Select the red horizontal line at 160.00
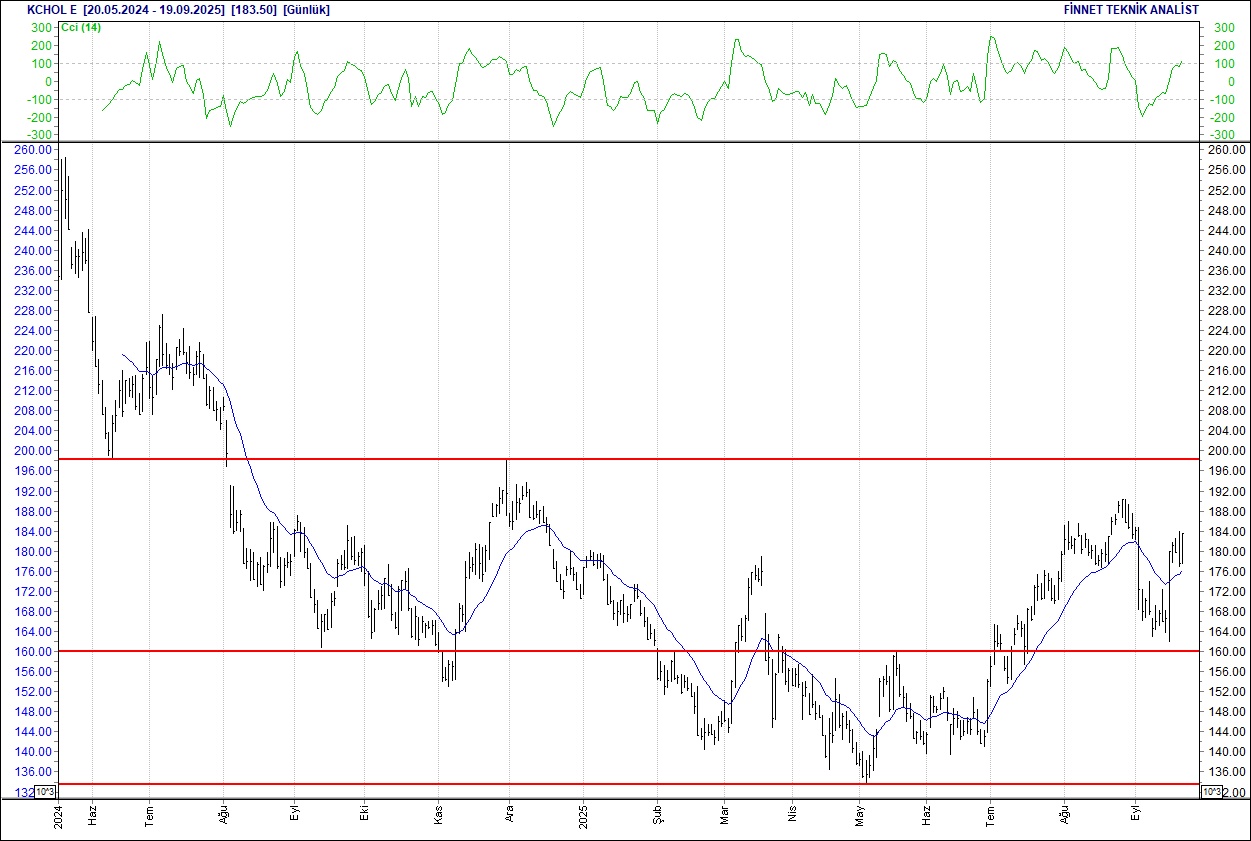The height and width of the screenshot is (841, 1251). click(x=627, y=651)
